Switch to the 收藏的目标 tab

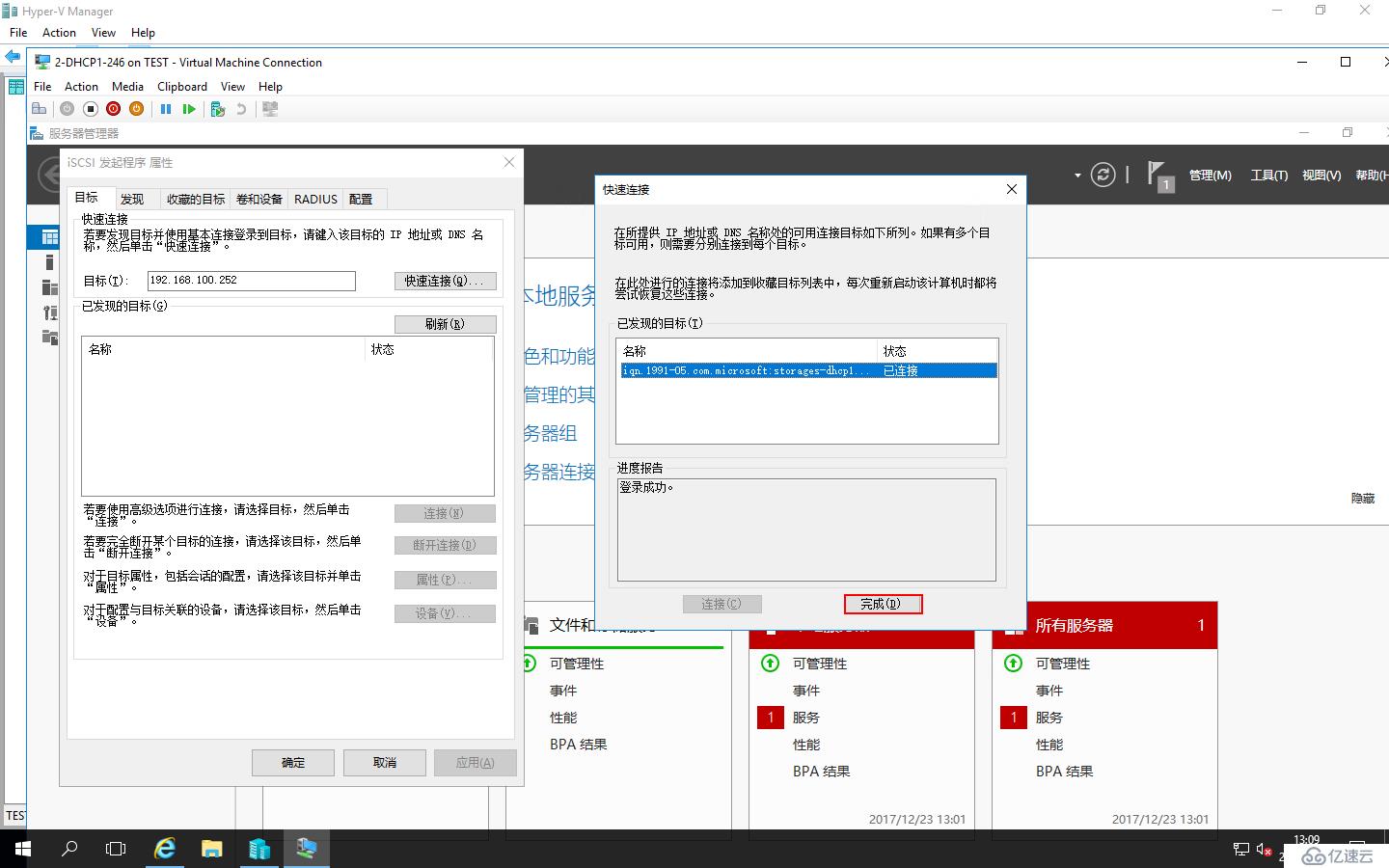tap(196, 199)
